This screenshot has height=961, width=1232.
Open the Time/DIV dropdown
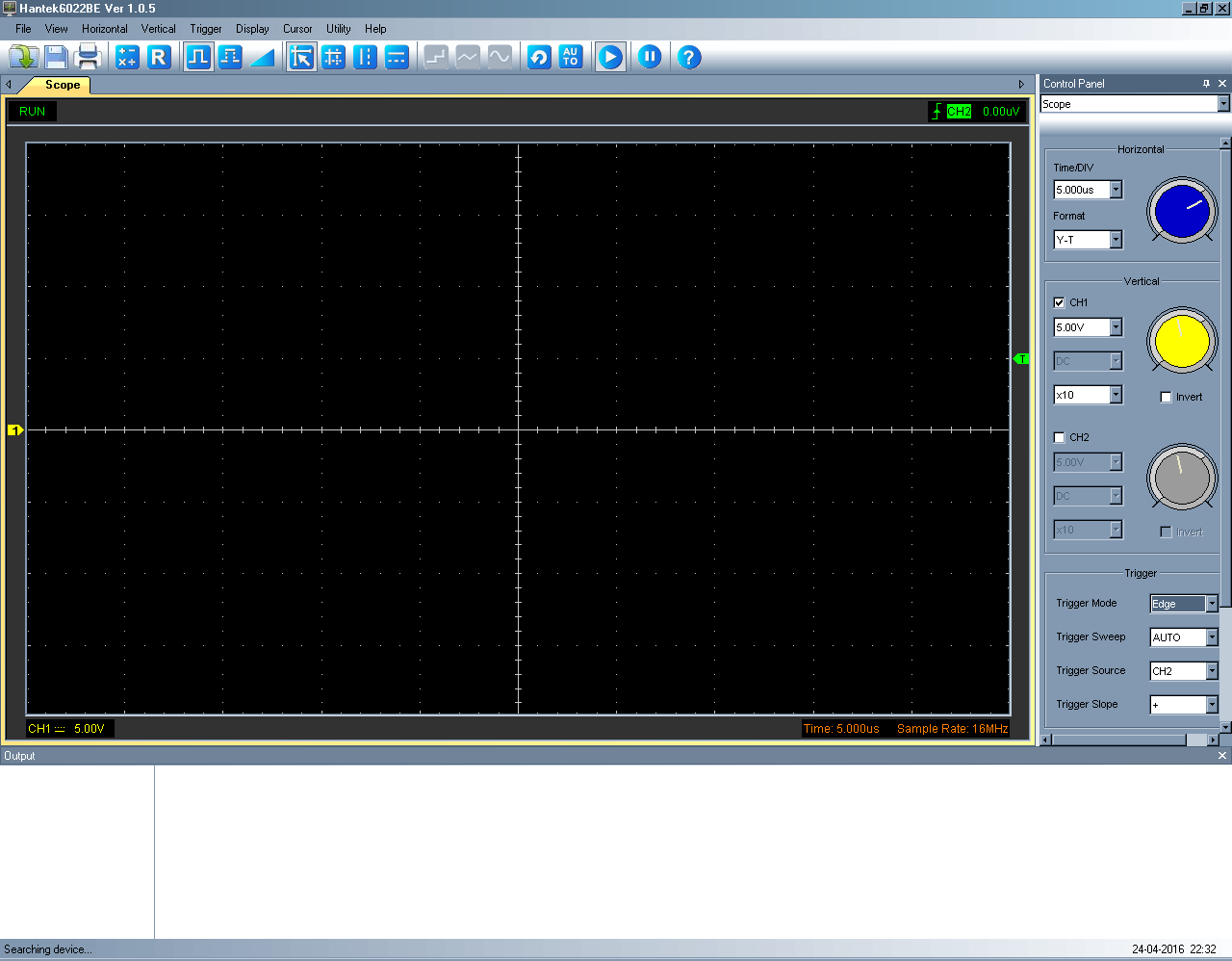(1116, 190)
